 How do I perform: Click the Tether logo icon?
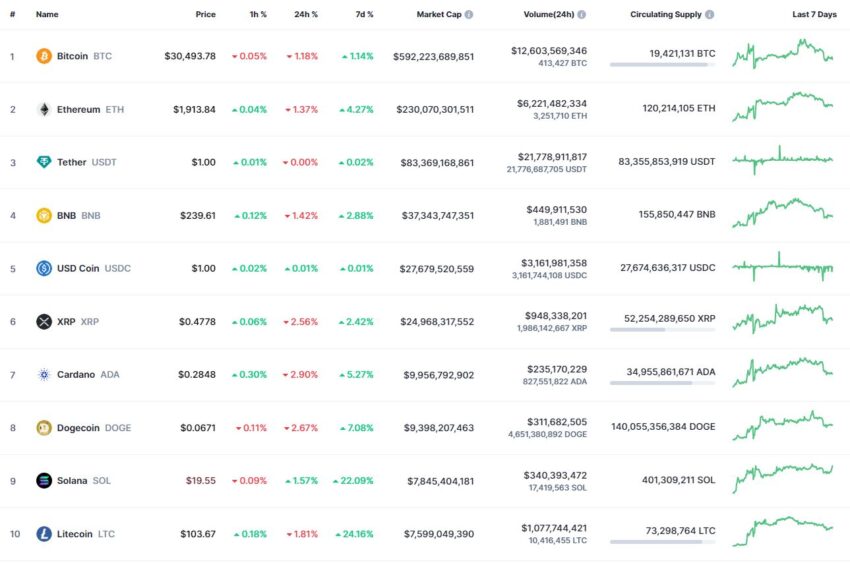click(44, 162)
